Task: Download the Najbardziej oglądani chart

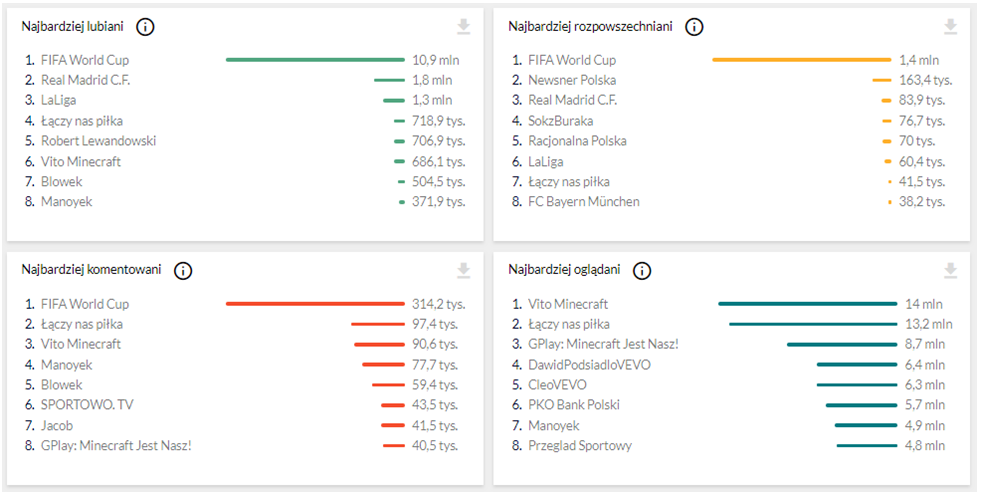Action: (x=950, y=270)
